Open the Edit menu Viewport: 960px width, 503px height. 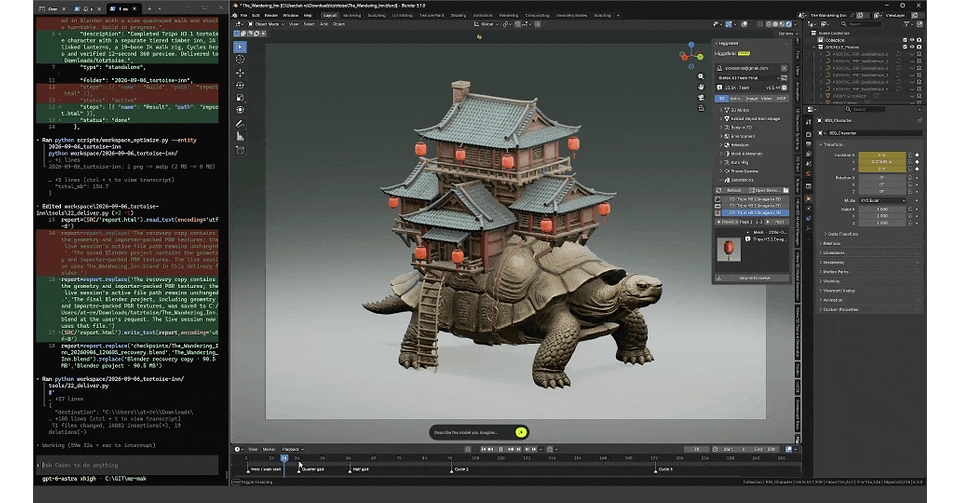pyautogui.click(x=256, y=15)
